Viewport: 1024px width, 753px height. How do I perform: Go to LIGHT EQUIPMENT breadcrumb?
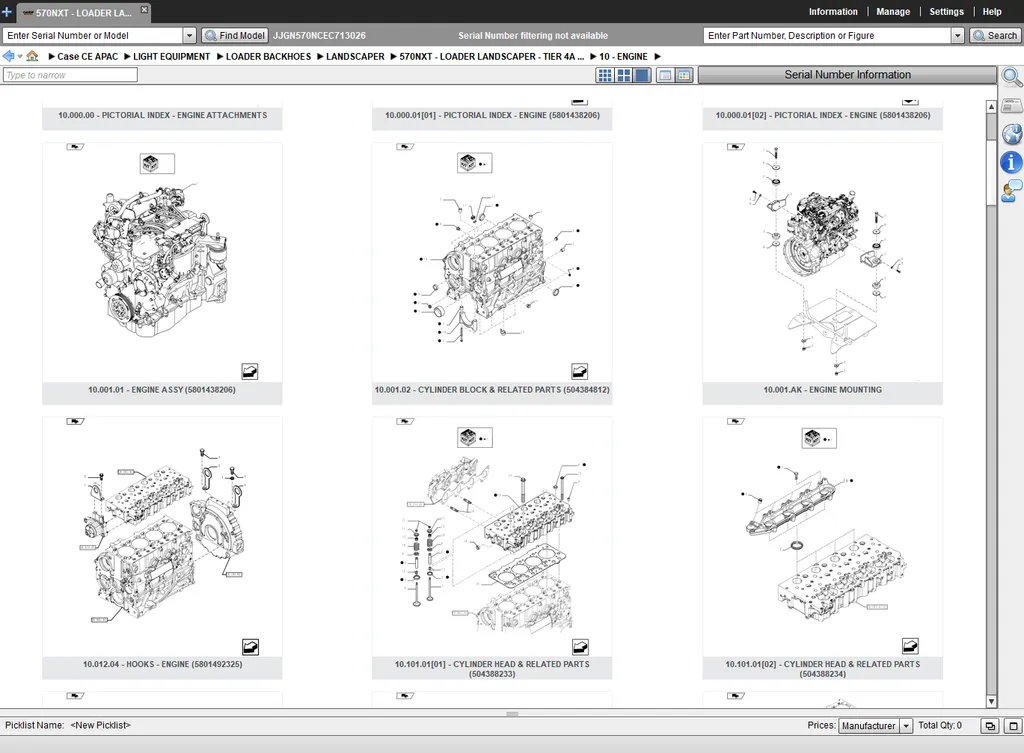point(172,57)
